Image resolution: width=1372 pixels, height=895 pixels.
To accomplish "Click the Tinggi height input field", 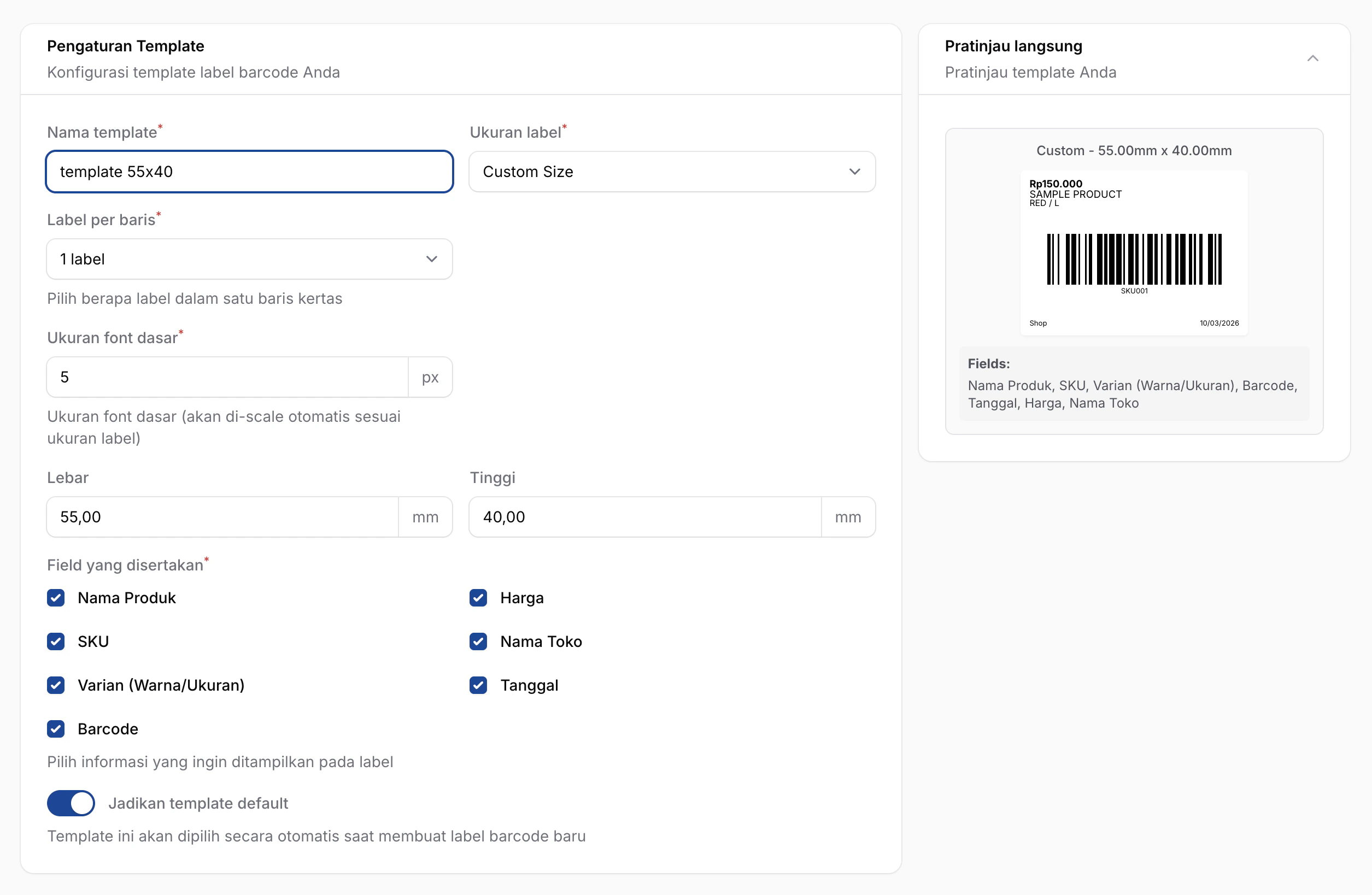I will (x=644, y=517).
